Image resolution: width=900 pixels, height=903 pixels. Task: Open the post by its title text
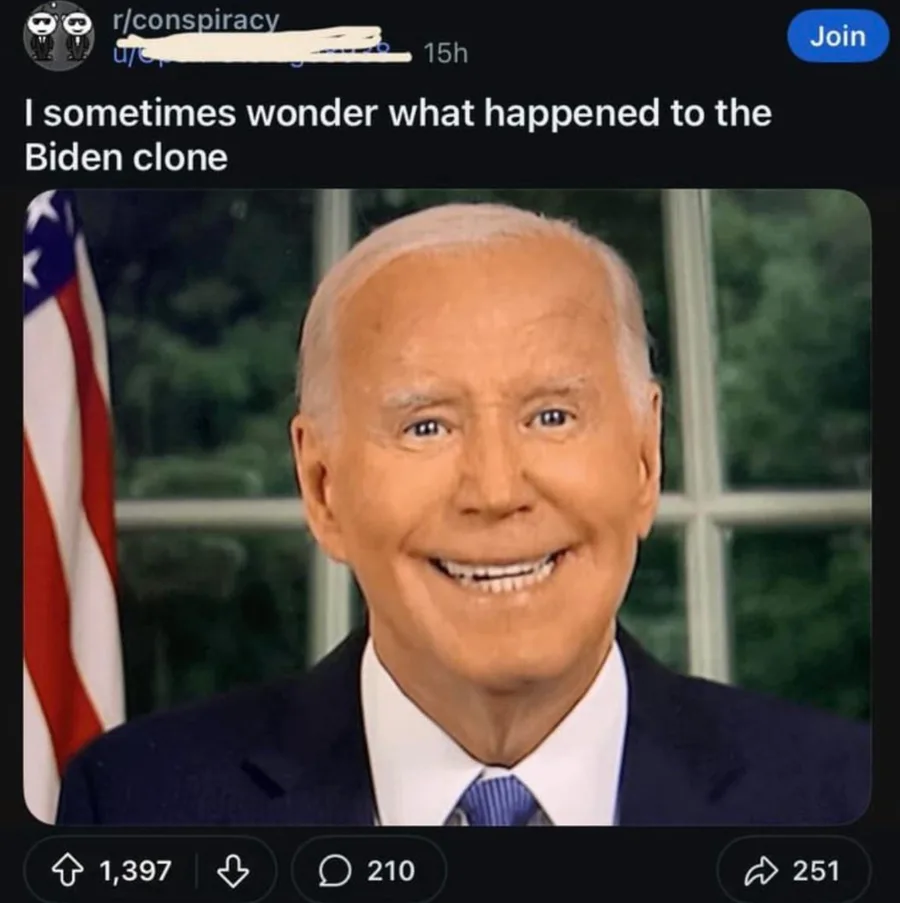point(397,114)
